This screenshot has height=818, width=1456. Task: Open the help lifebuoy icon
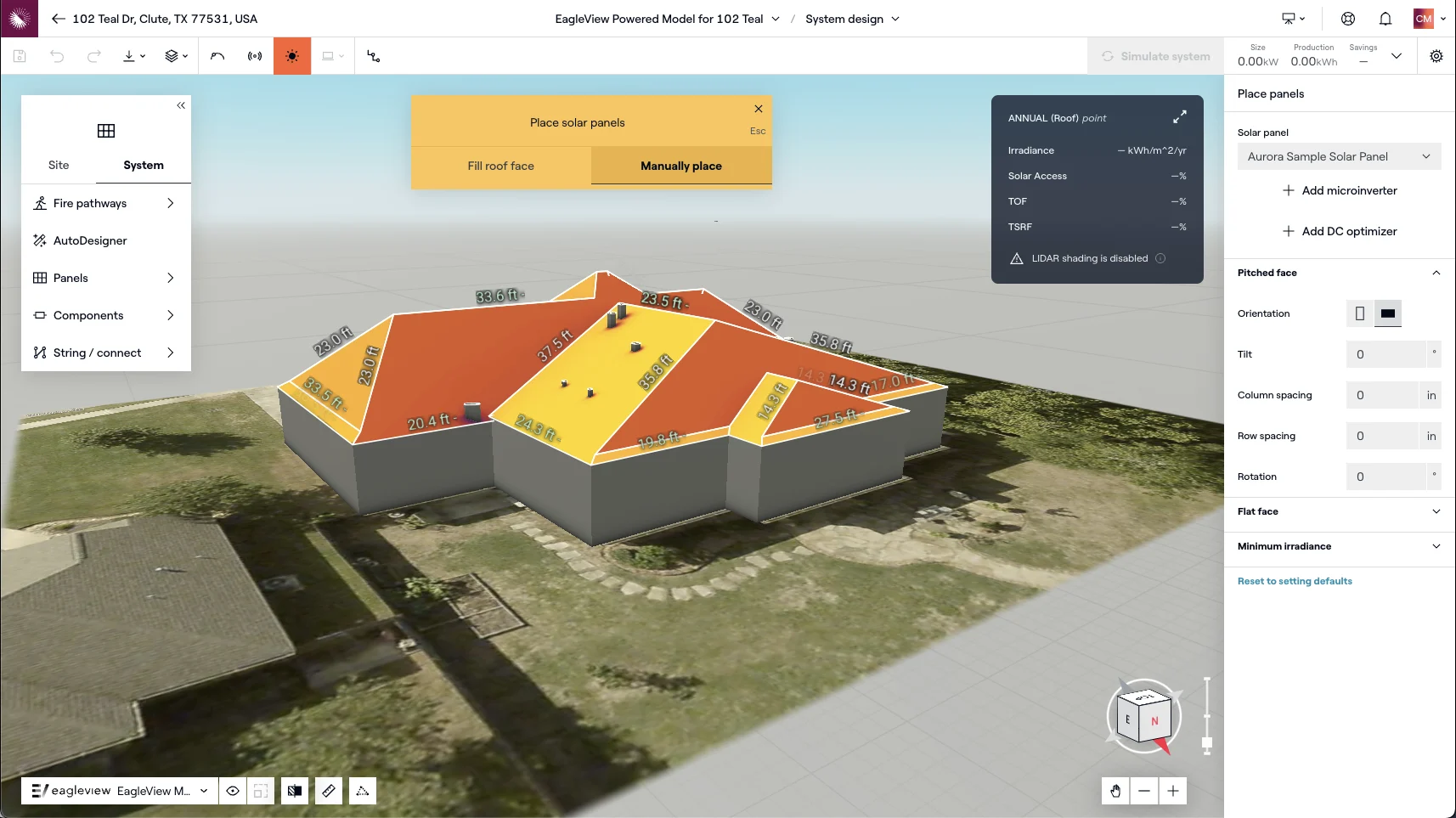[x=1348, y=19]
